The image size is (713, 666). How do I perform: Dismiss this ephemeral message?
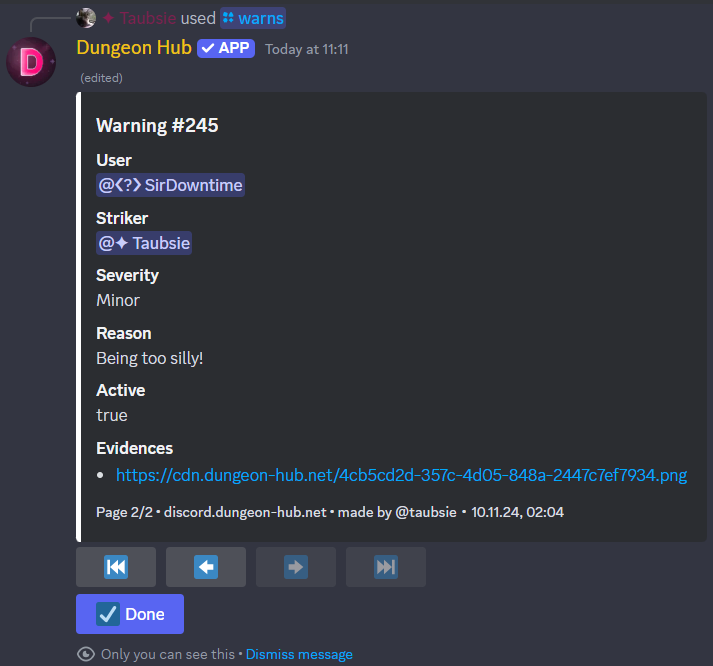(299, 654)
